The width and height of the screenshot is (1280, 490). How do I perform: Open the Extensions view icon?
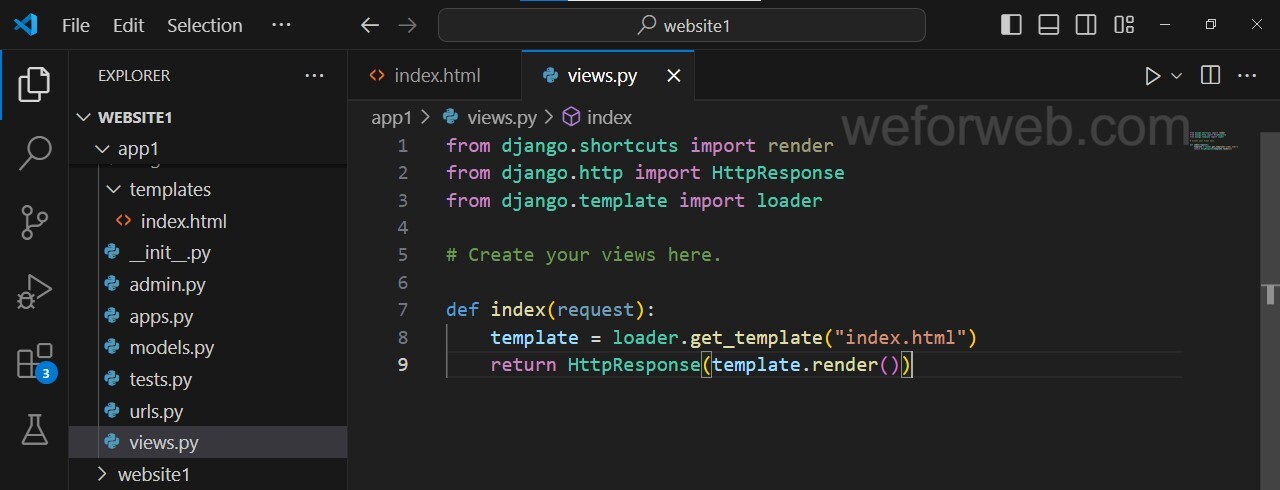pyautogui.click(x=34, y=361)
